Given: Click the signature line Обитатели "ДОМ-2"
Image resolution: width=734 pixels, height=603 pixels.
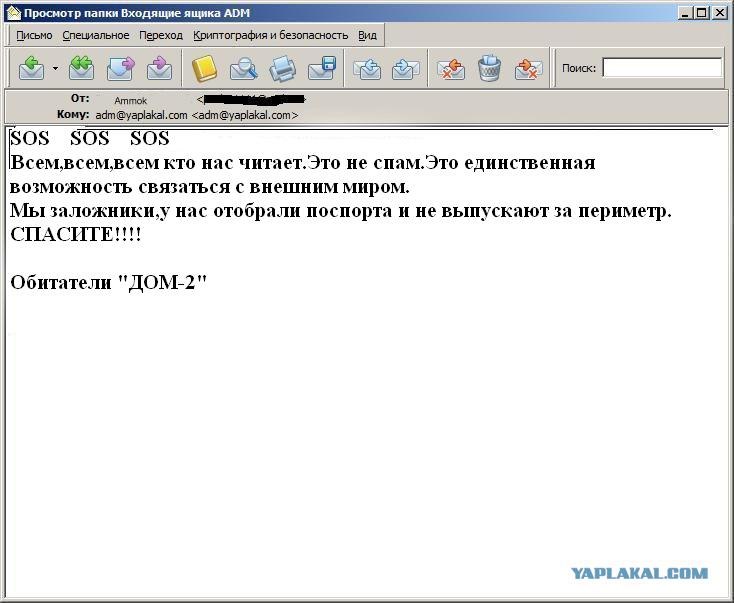Looking at the screenshot, I should (109, 283).
